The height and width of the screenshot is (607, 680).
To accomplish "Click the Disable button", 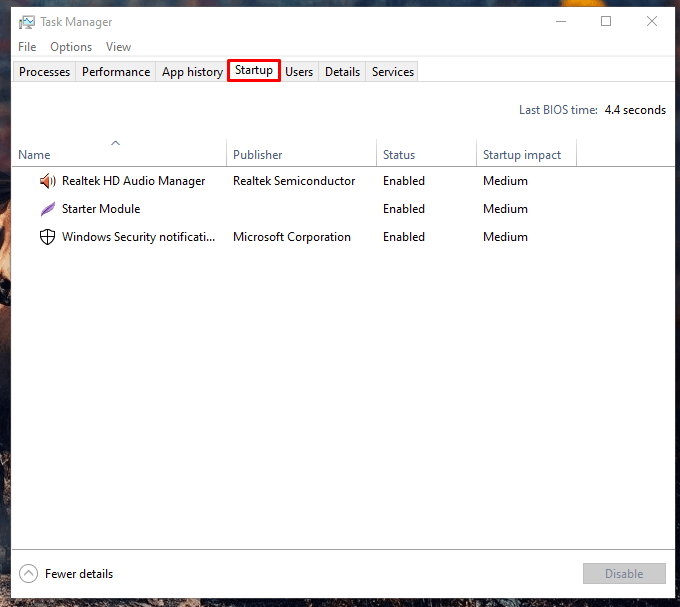I will pos(624,574).
